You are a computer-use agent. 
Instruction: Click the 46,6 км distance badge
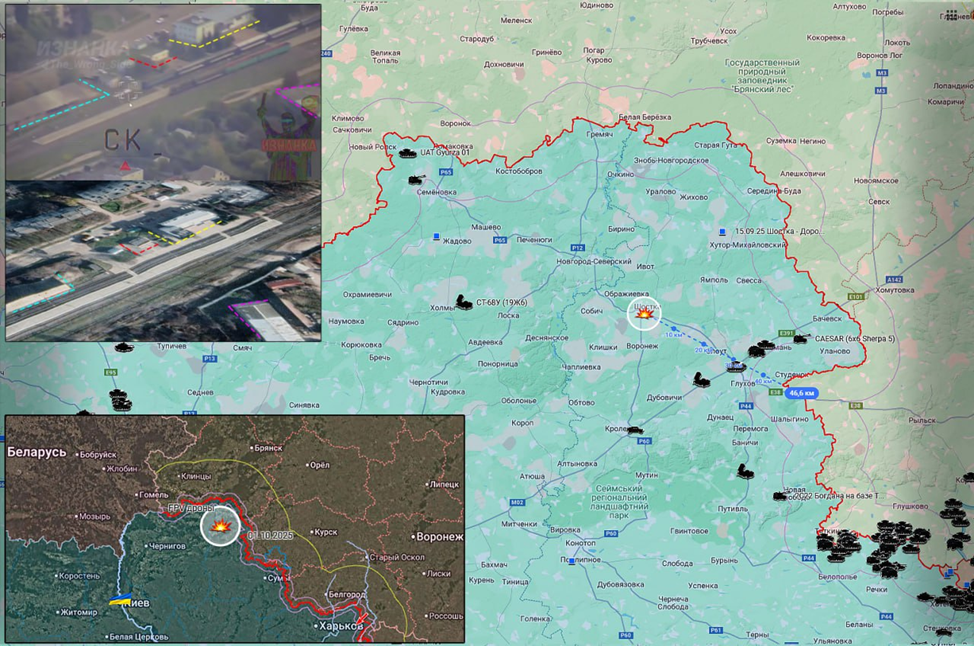coord(802,394)
